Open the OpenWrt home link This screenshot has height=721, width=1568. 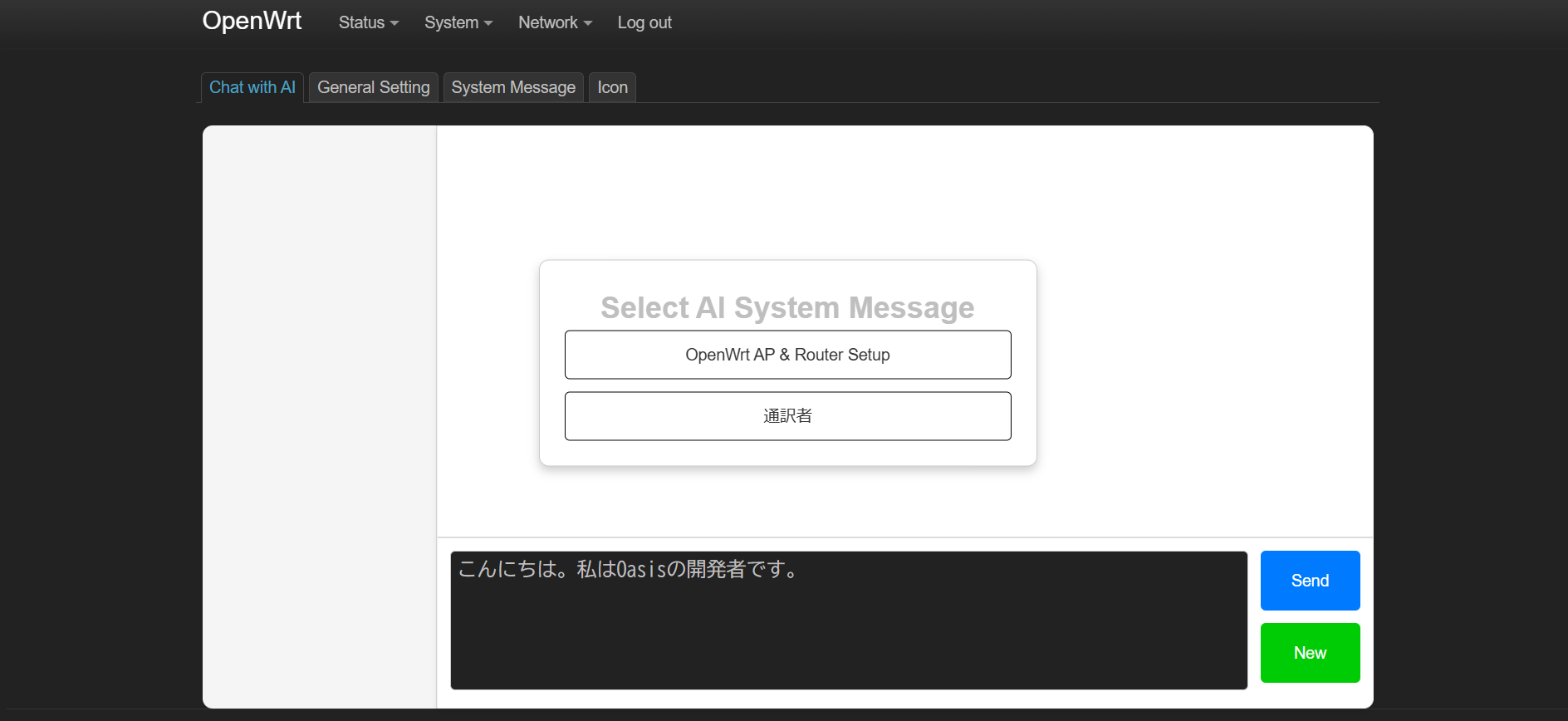point(252,21)
